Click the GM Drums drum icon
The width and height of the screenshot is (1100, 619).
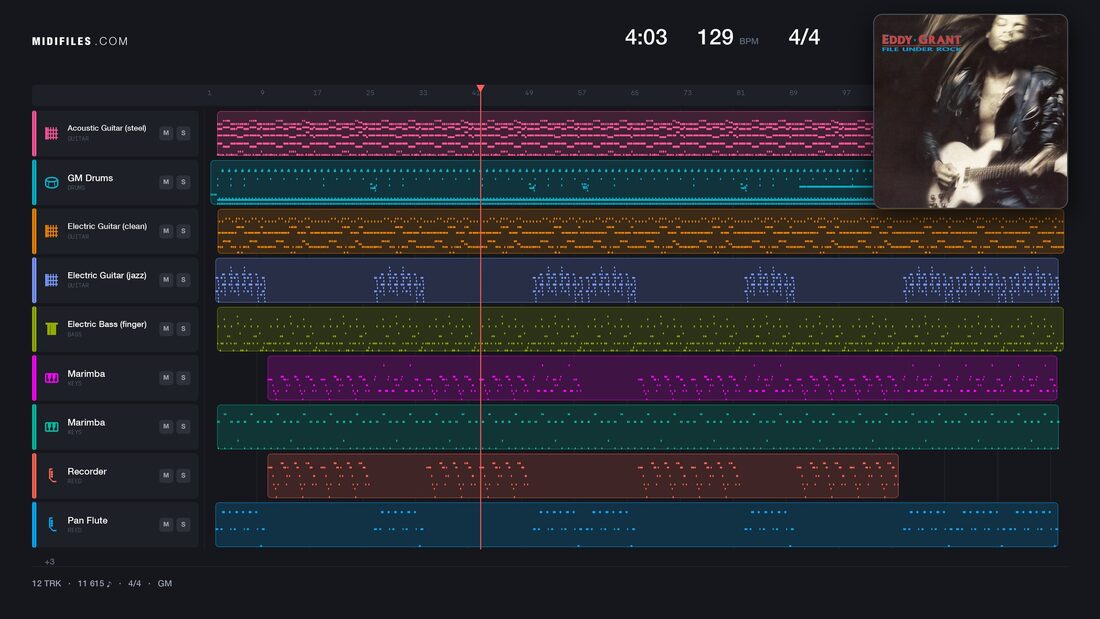click(51, 182)
